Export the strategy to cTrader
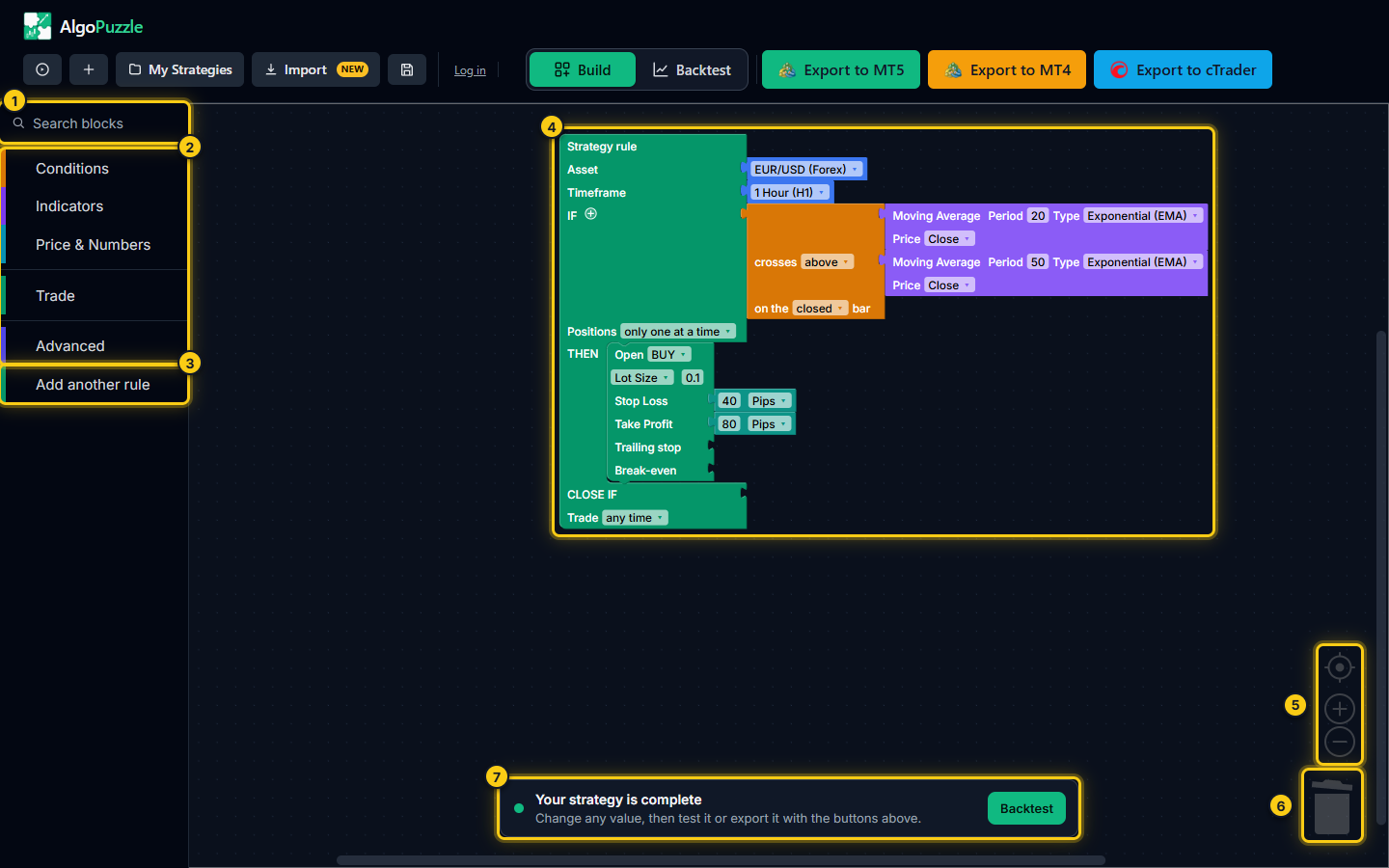 pyautogui.click(x=1183, y=69)
